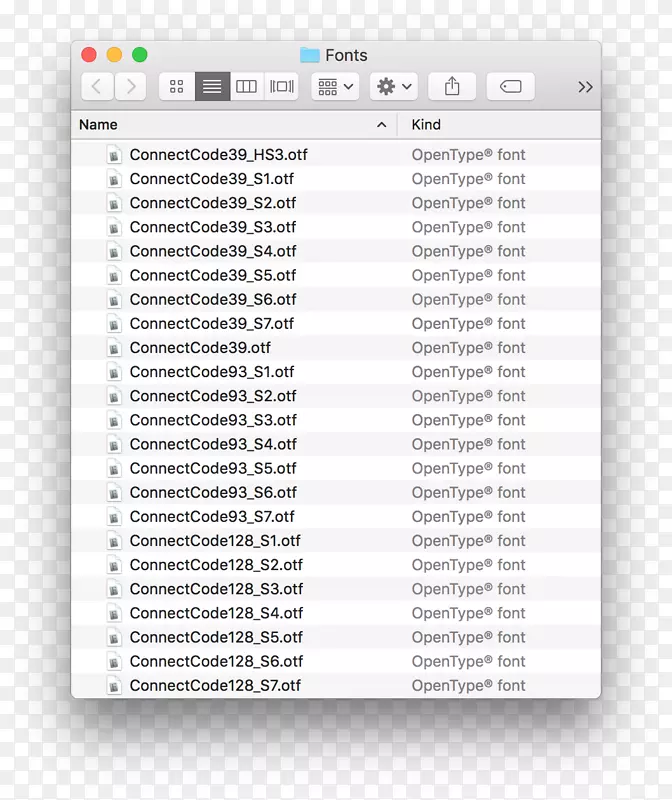Screen dimensions: 672x800
Task: Select ConnectCode39_S7.otf file
Action: tap(336, 323)
